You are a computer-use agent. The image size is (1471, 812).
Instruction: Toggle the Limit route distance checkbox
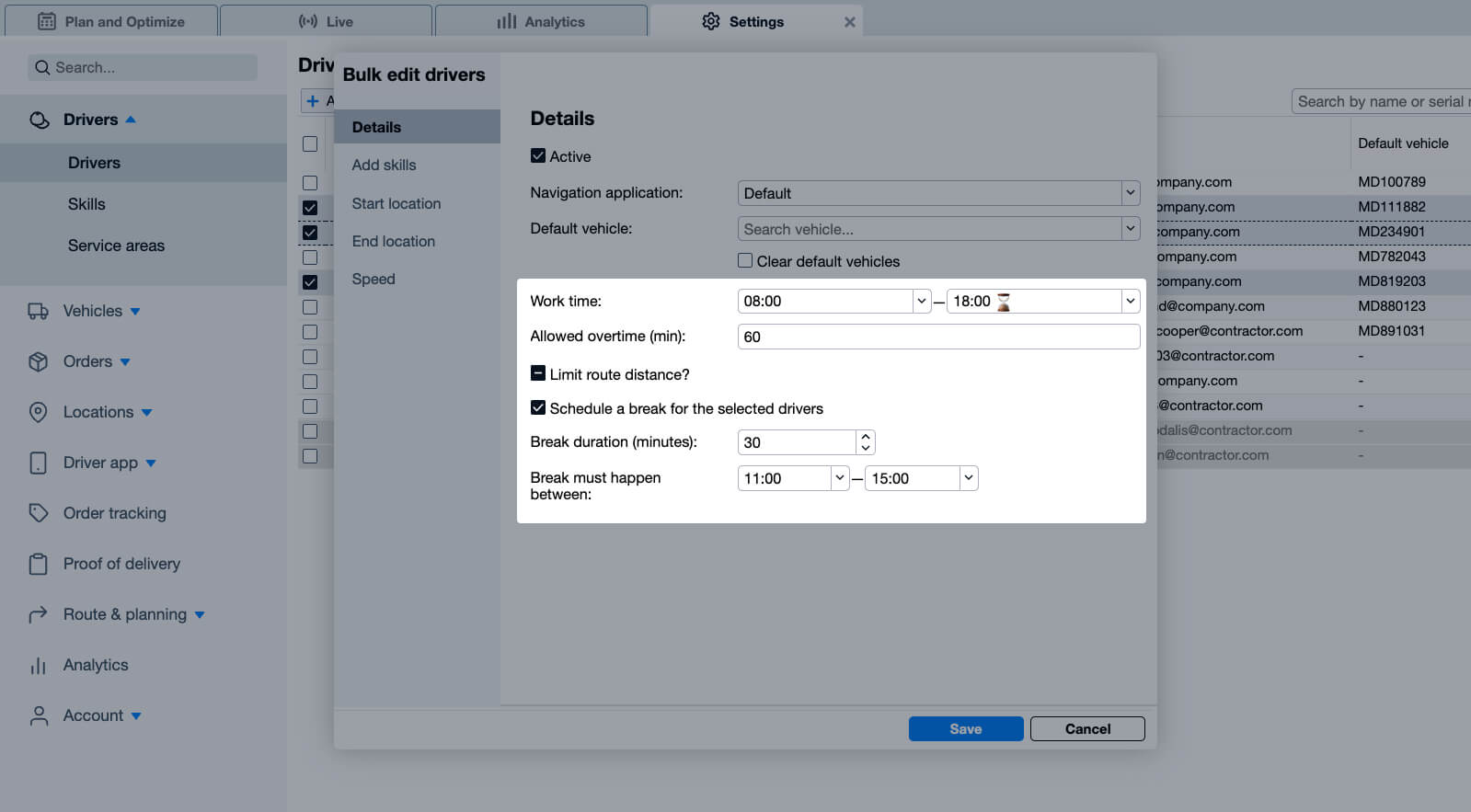pos(538,373)
